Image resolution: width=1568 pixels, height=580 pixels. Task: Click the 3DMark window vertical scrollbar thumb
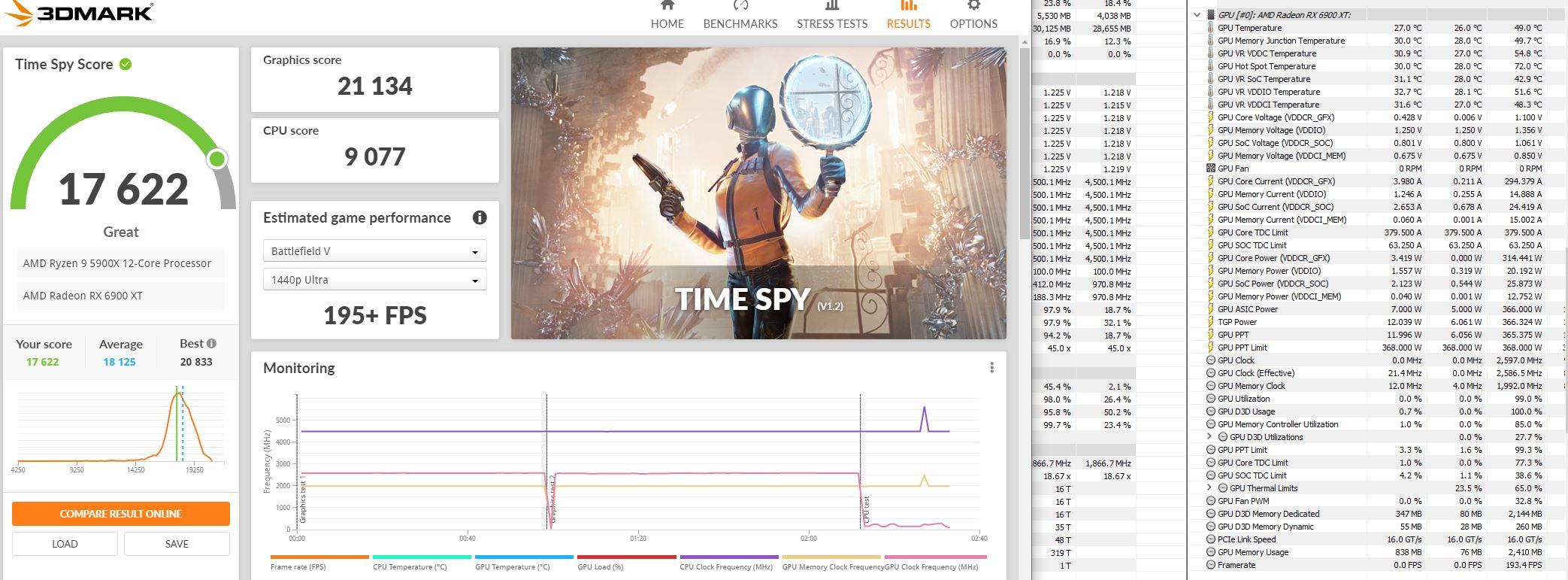[1024, 144]
